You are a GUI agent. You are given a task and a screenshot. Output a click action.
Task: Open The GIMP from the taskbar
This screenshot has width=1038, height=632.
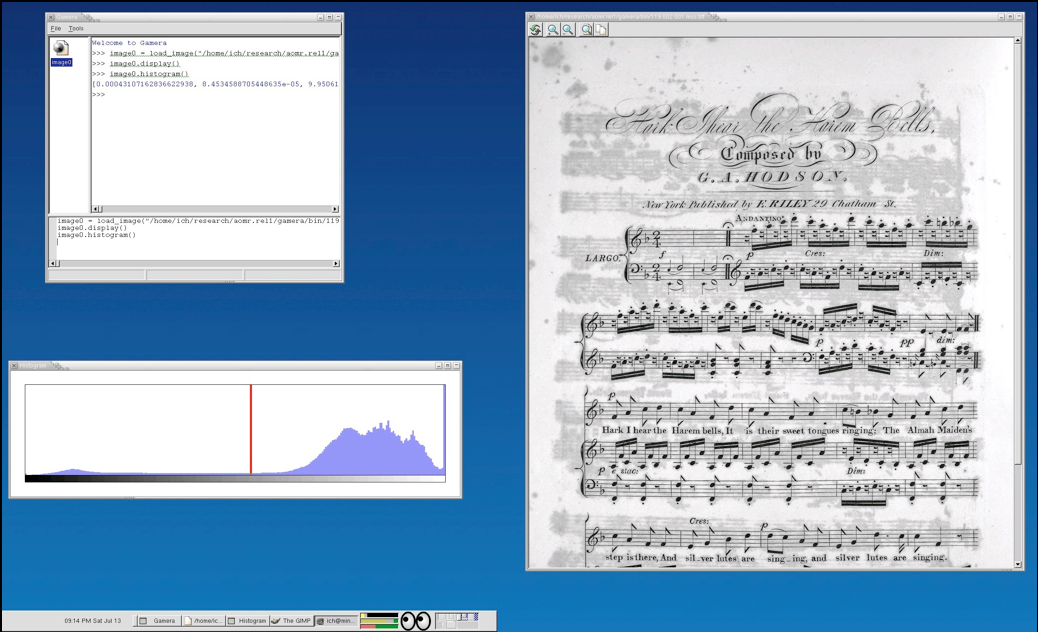tap(291, 621)
